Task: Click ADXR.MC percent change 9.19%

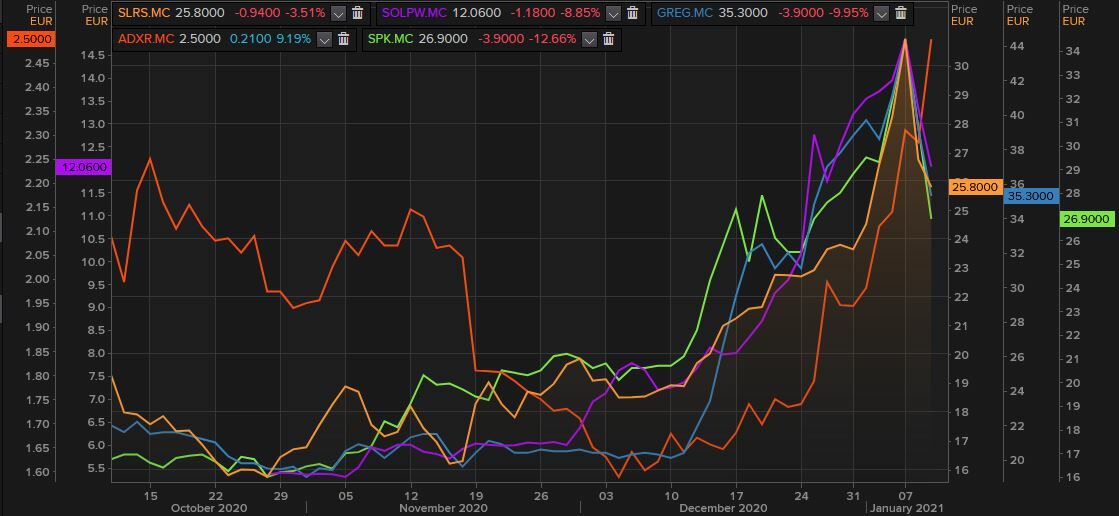Action: coord(294,39)
